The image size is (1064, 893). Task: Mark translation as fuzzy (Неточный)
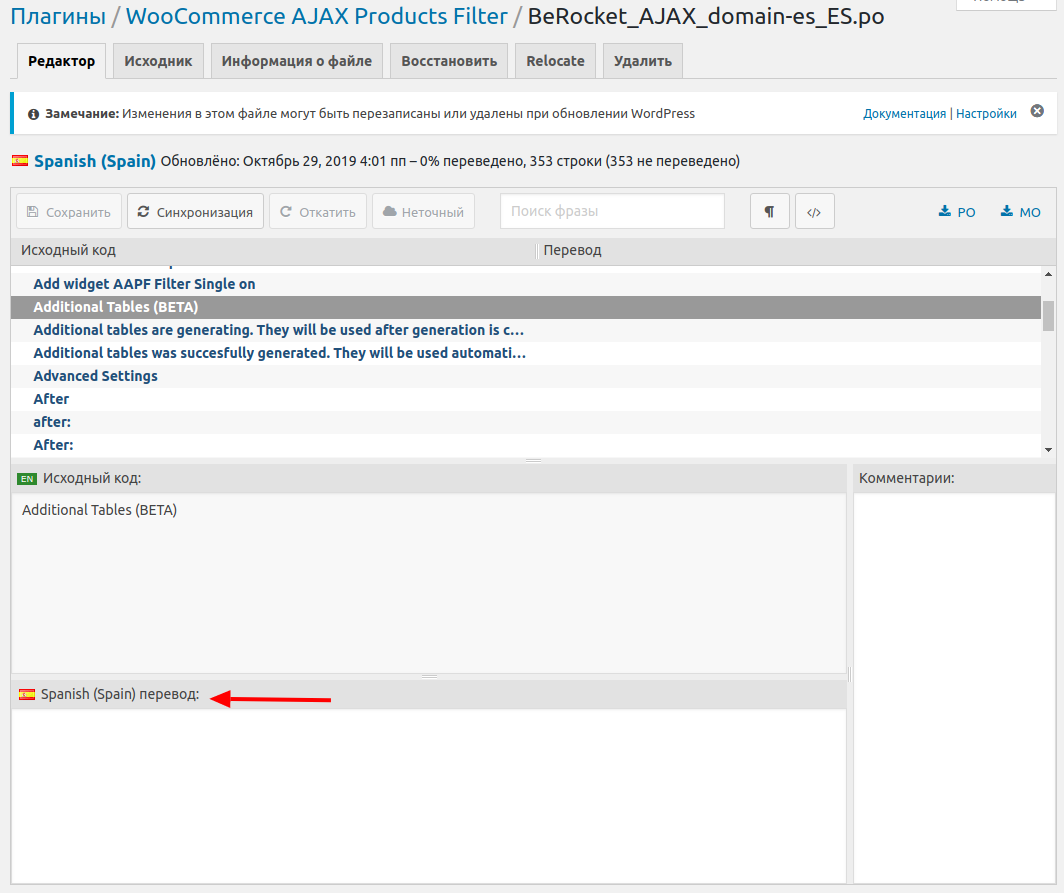click(x=423, y=212)
